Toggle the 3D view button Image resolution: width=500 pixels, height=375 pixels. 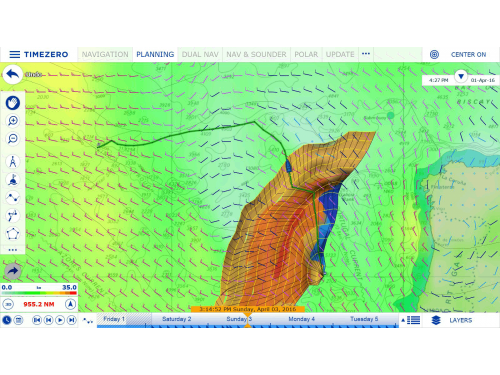pyautogui.click(x=8, y=304)
